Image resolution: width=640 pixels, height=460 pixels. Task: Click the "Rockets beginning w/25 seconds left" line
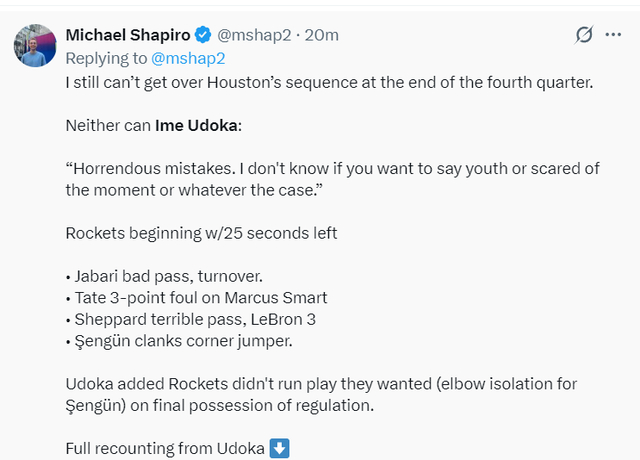click(x=201, y=233)
